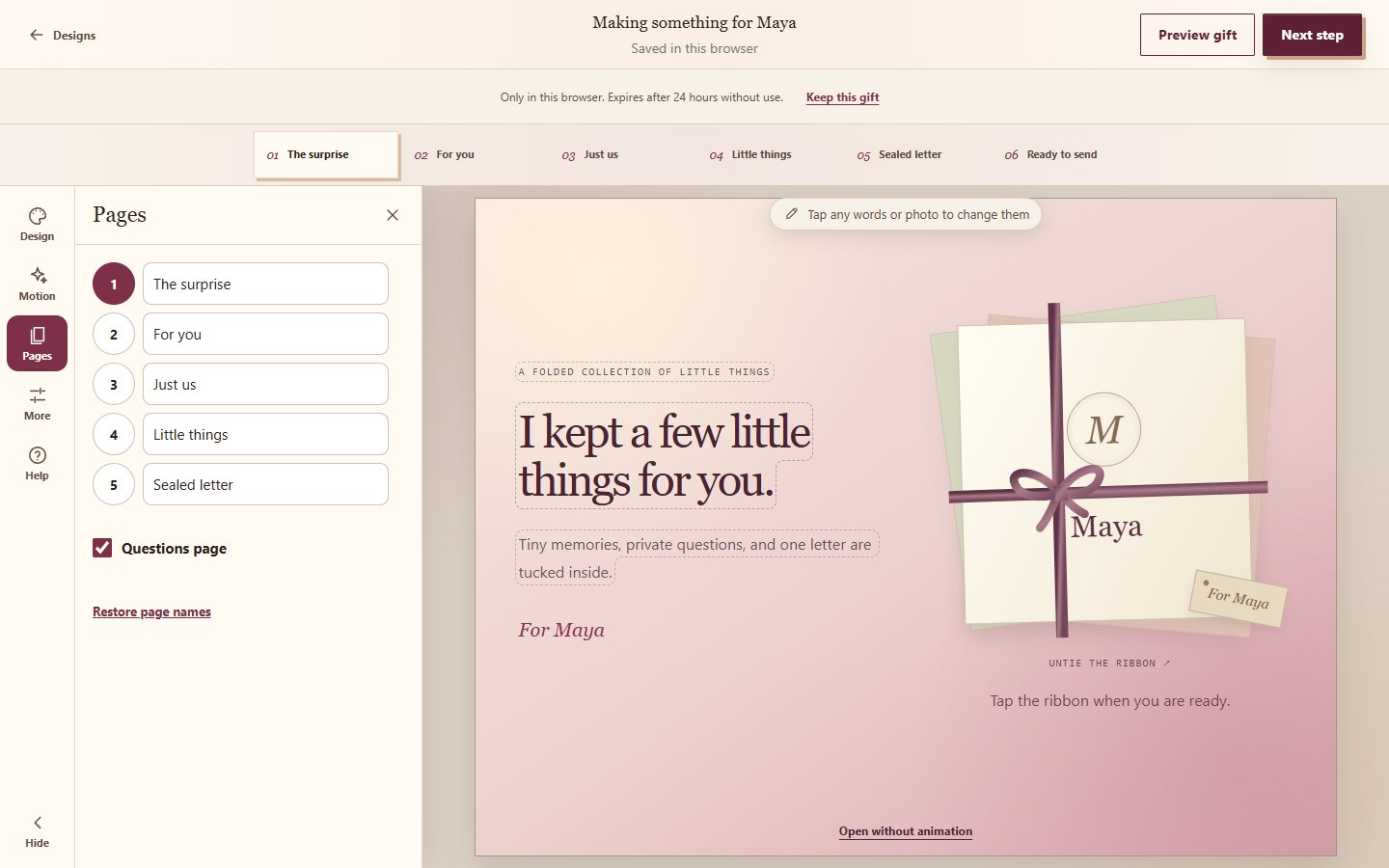Screen dimensions: 1389x868
Task: Open the Design panel palette icon
Action: click(37, 224)
